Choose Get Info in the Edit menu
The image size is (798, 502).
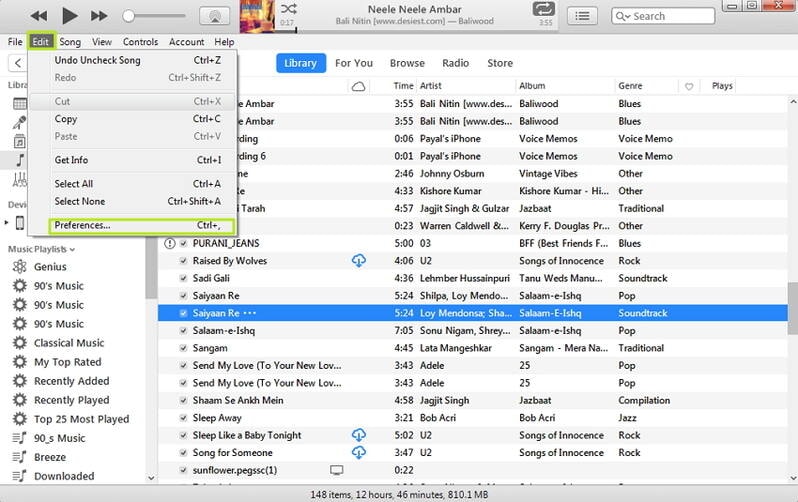click(x=133, y=160)
